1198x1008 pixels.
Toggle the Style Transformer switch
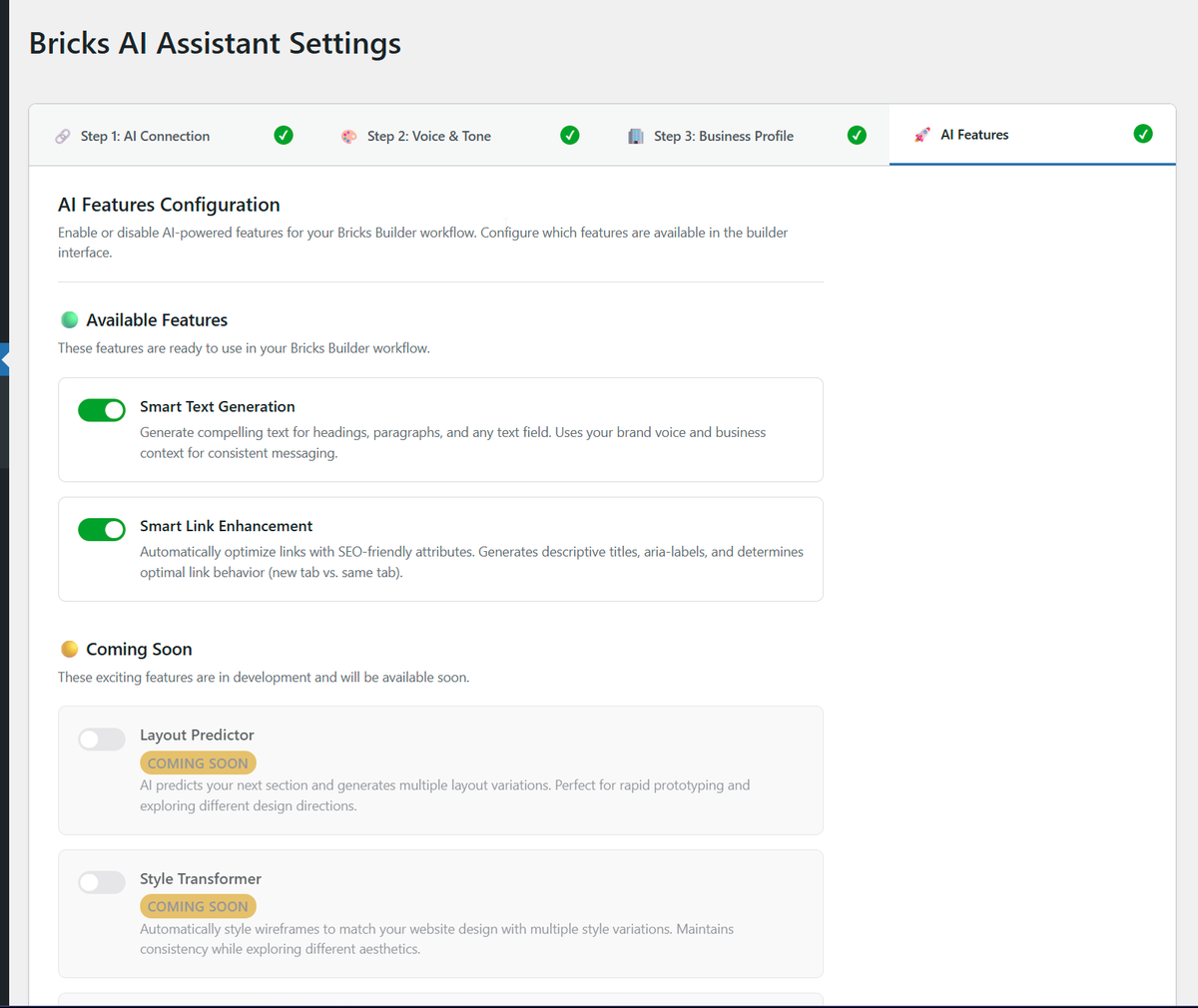tap(102, 882)
